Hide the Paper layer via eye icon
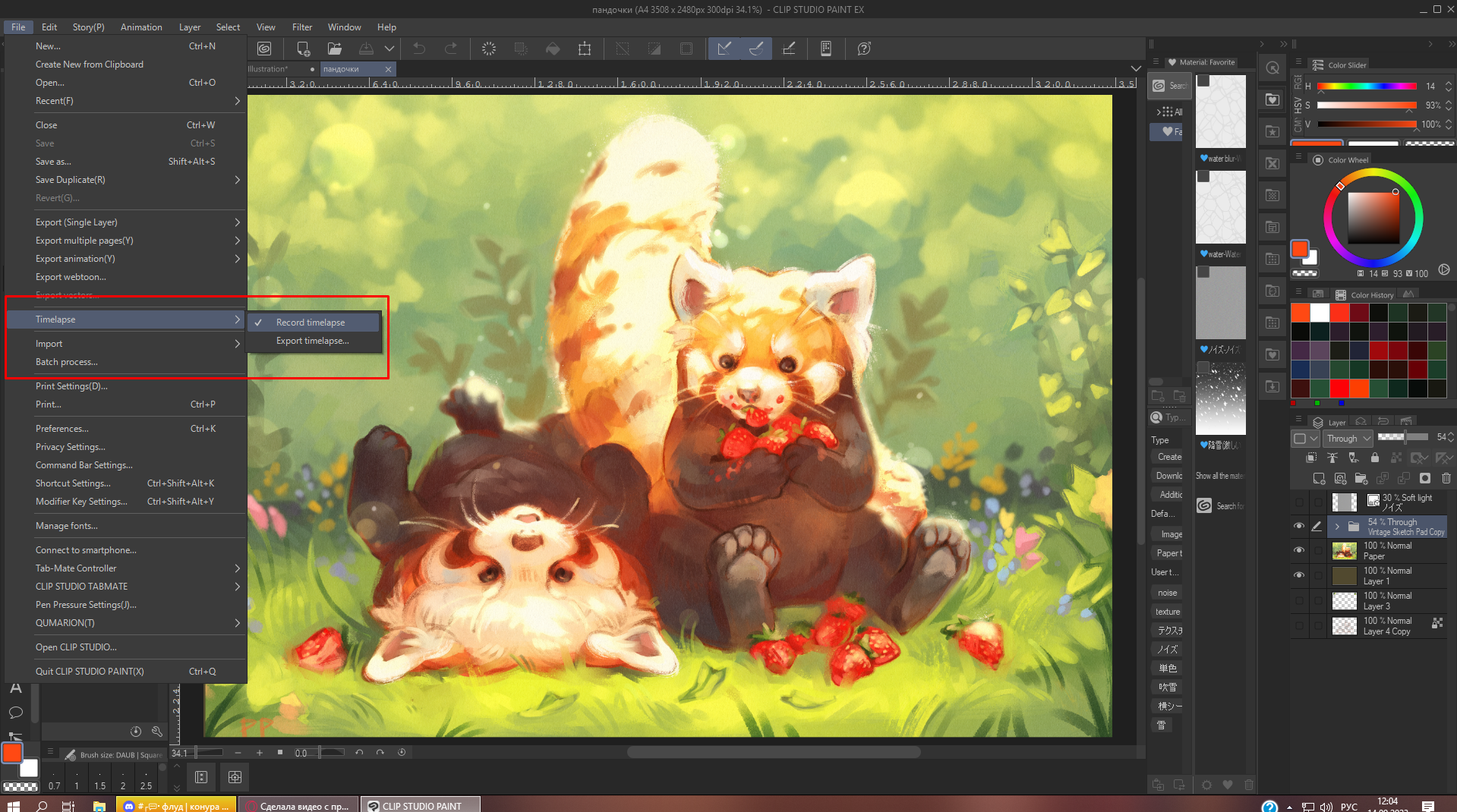 click(x=1299, y=550)
